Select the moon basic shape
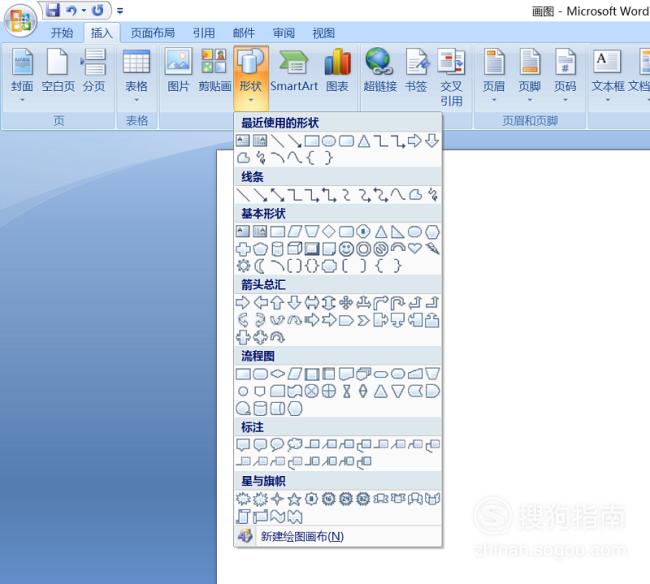The width and height of the screenshot is (650, 584). pyautogui.click(x=260, y=266)
